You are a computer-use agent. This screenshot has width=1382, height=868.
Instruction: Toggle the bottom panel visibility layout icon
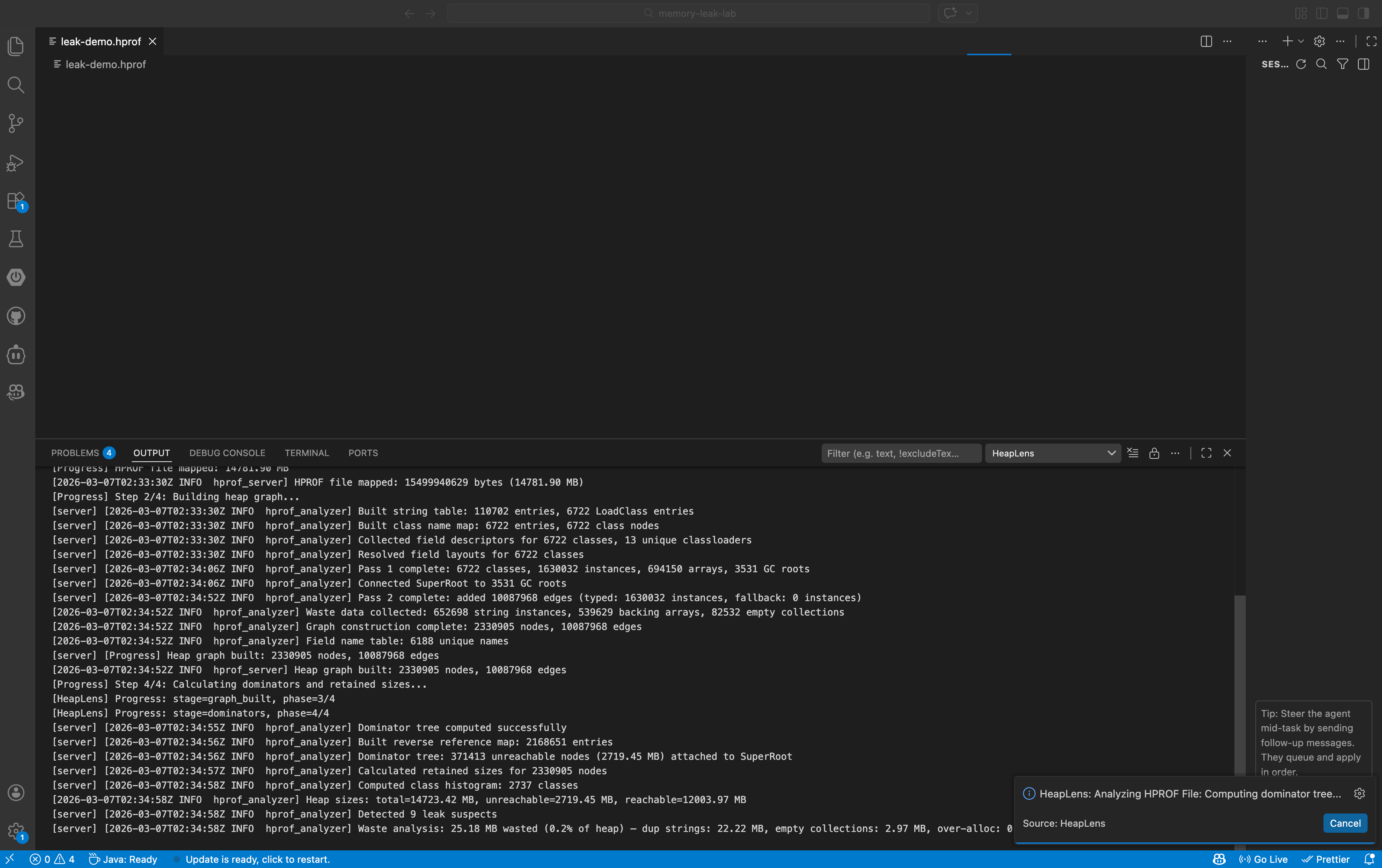click(x=1342, y=13)
